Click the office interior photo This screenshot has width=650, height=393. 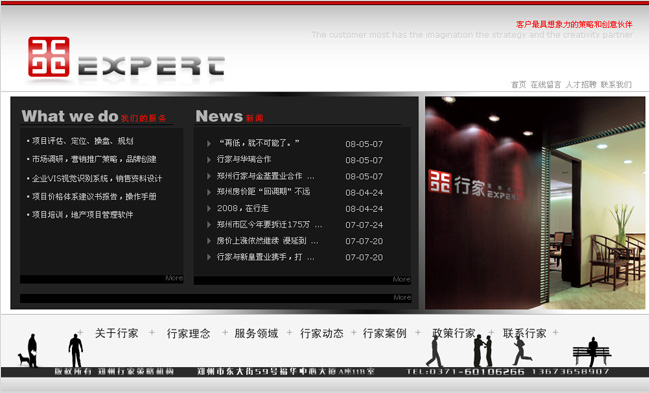[x=535, y=203]
